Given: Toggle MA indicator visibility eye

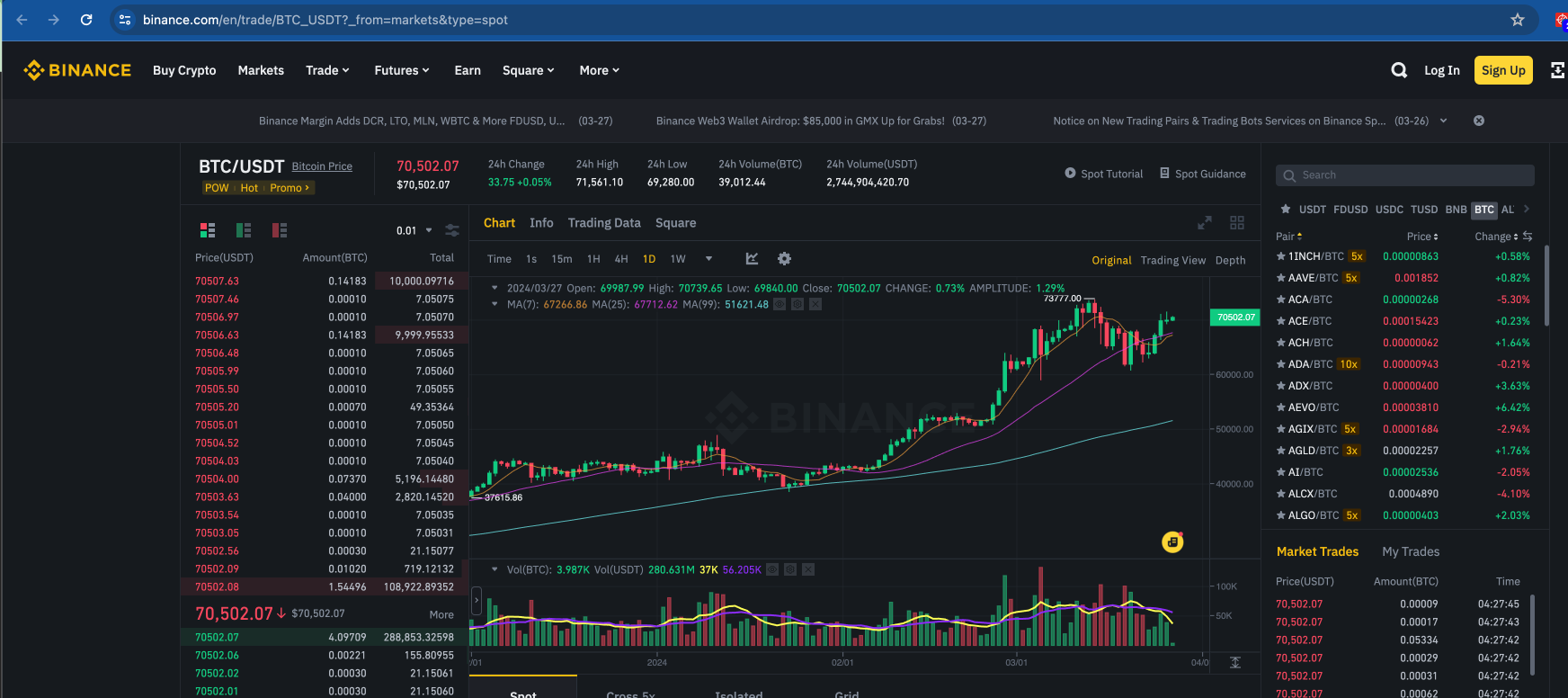Looking at the screenshot, I should 780,304.
